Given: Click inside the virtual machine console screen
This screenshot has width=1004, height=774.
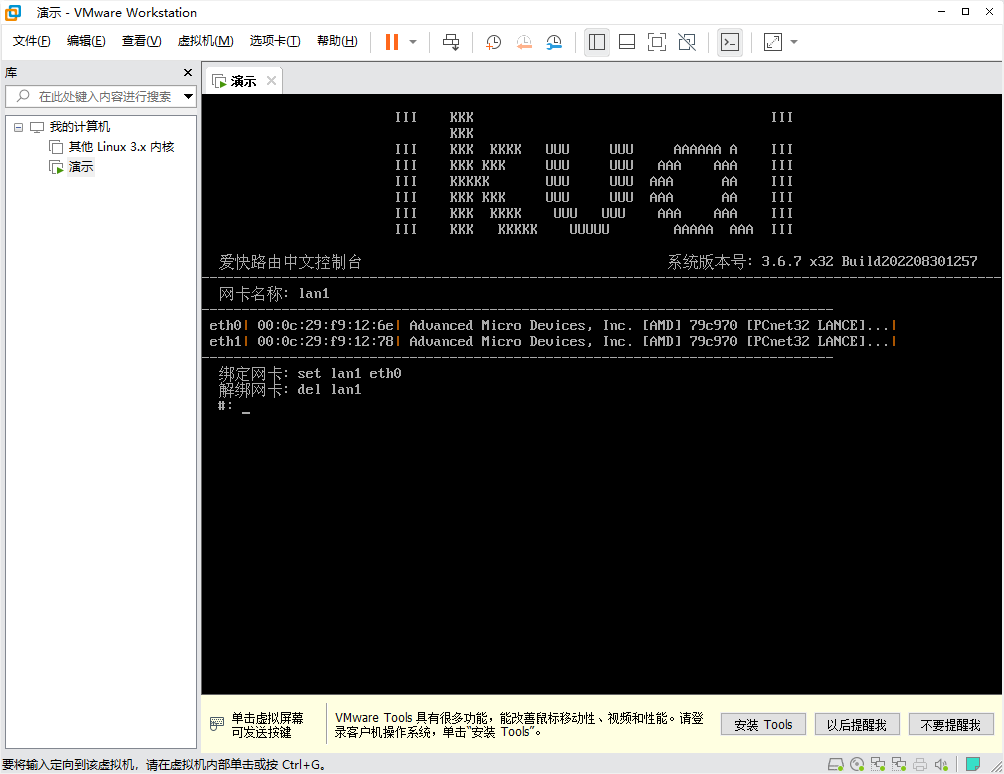Looking at the screenshot, I should 602,394.
